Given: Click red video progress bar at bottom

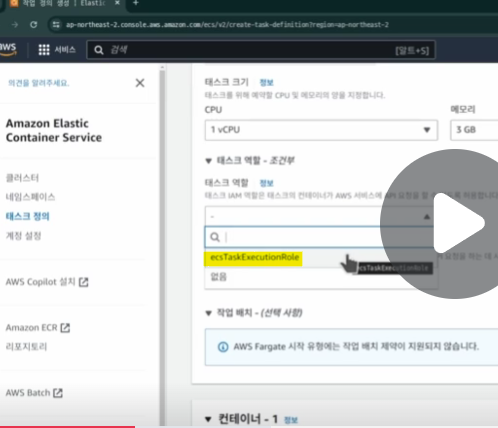Looking at the screenshot, I should point(67,427).
